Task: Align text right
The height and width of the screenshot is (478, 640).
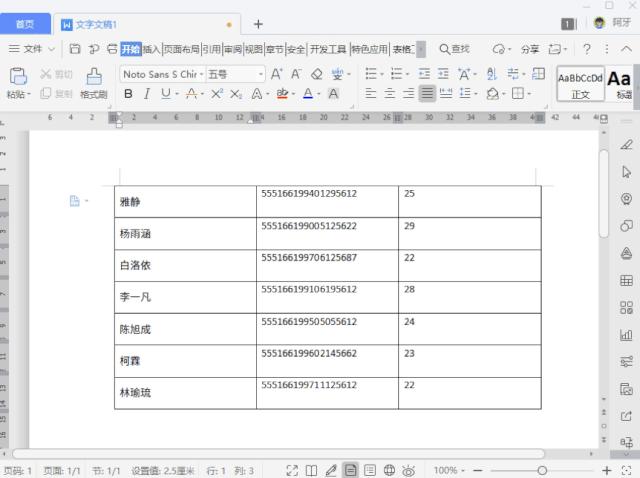Action: coord(408,93)
